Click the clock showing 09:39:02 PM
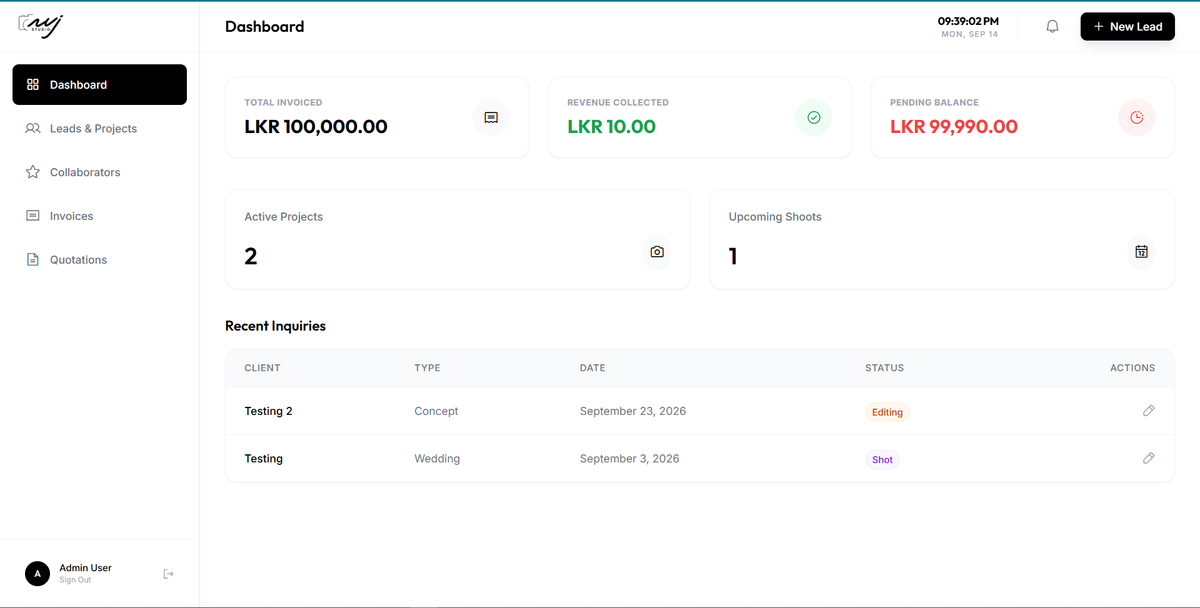 (968, 21)
